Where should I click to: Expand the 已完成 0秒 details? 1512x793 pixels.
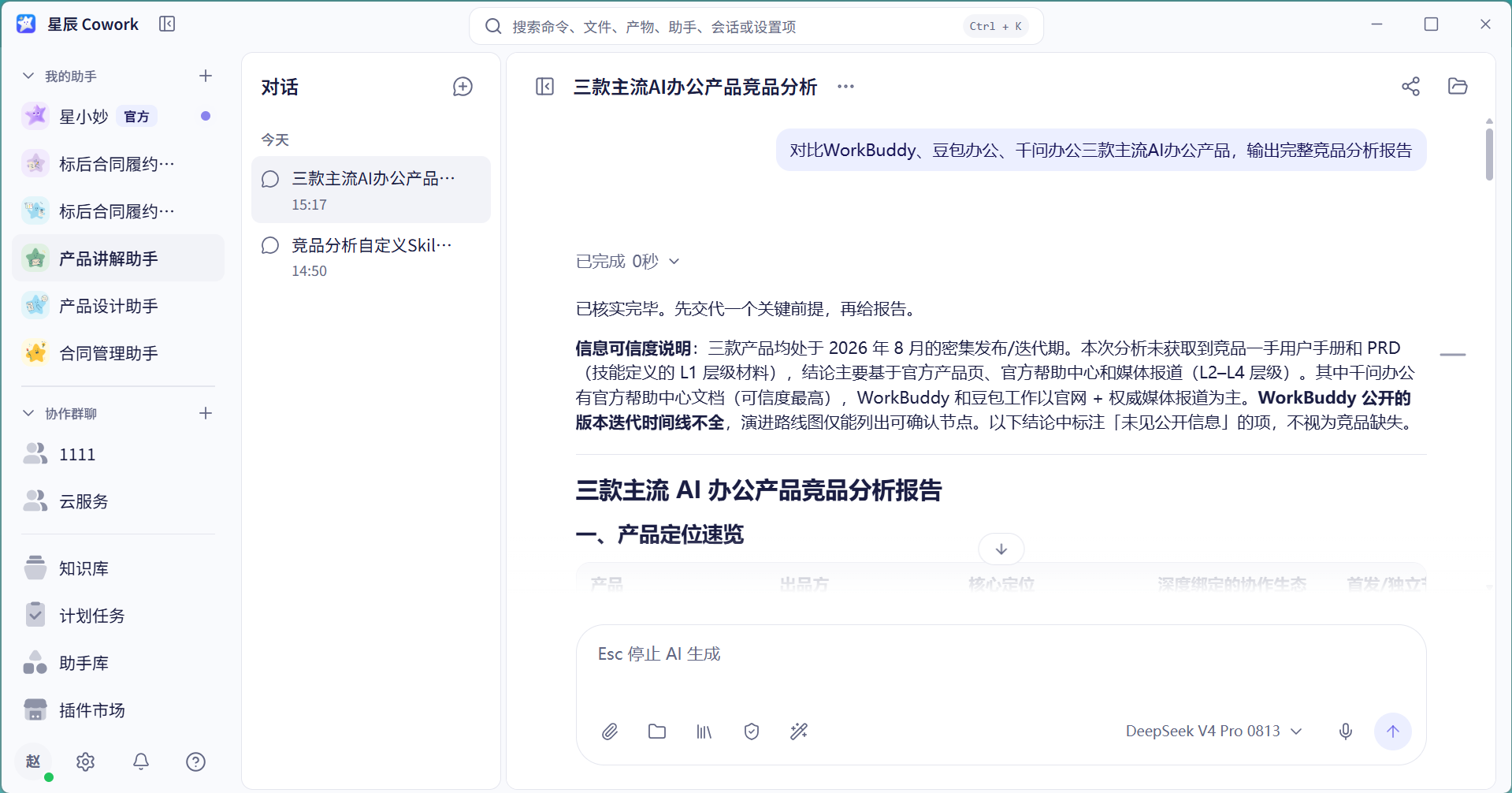point(628,261)
